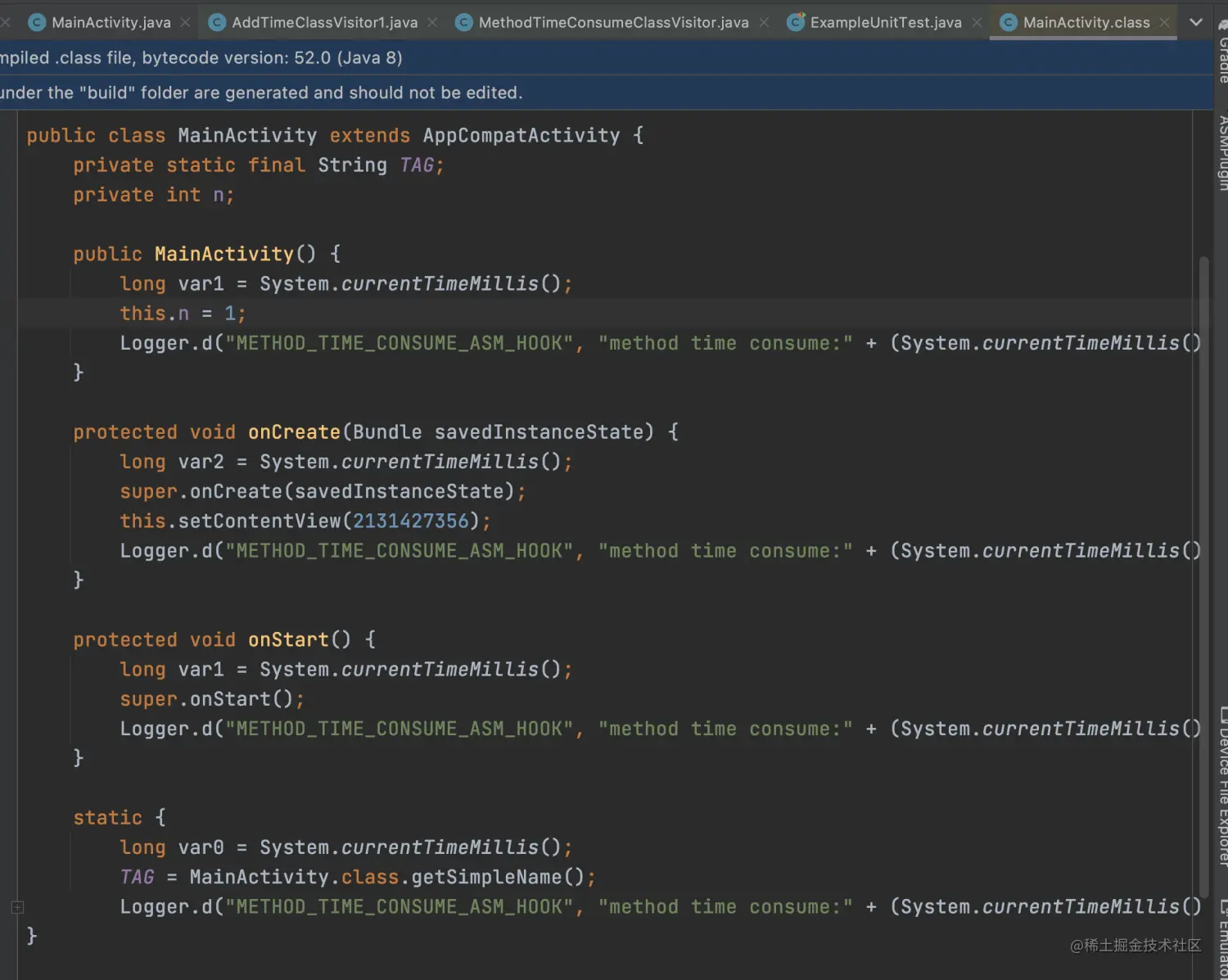Viewport: 1228px width, 980px height.
Task: Place cursor on 'this.n = 1;' line
Action: pyautogui.click(x=183, y=313)
